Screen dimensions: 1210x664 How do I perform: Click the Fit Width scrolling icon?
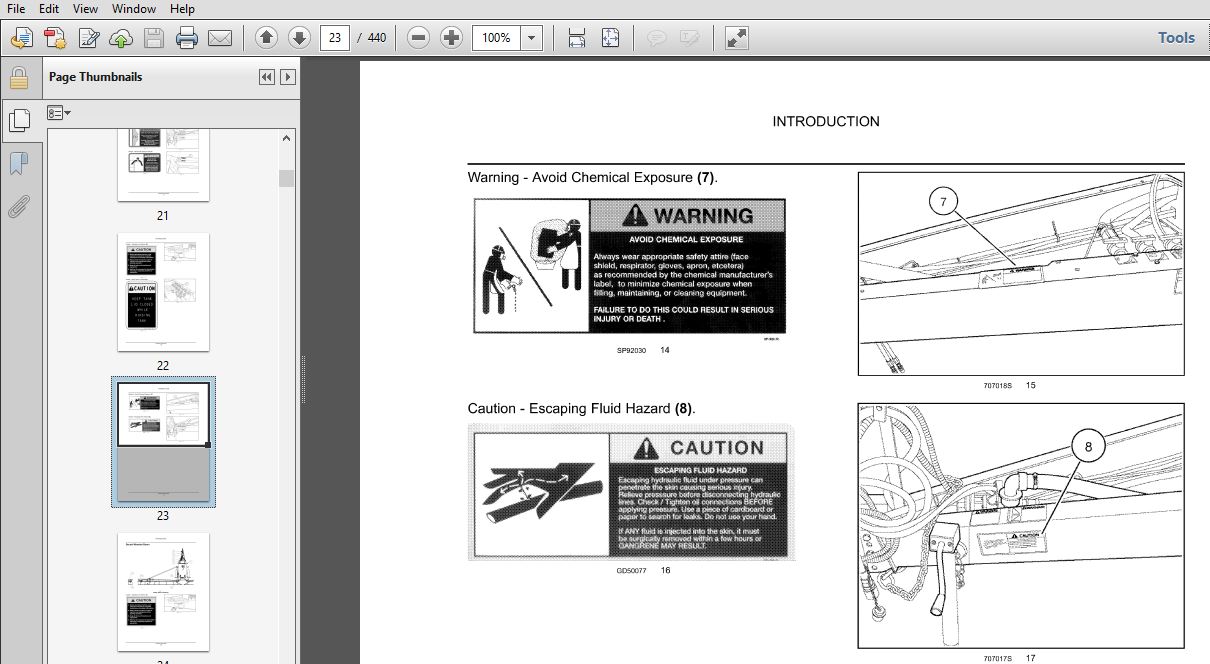click(577, 38)
